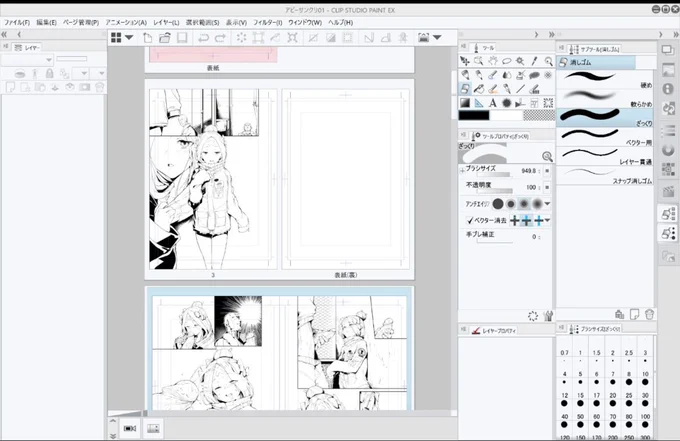Select the レイヤー貫通 eraser sub tool
This screenshot has width=680, height=441.
[x=605, y=156]
